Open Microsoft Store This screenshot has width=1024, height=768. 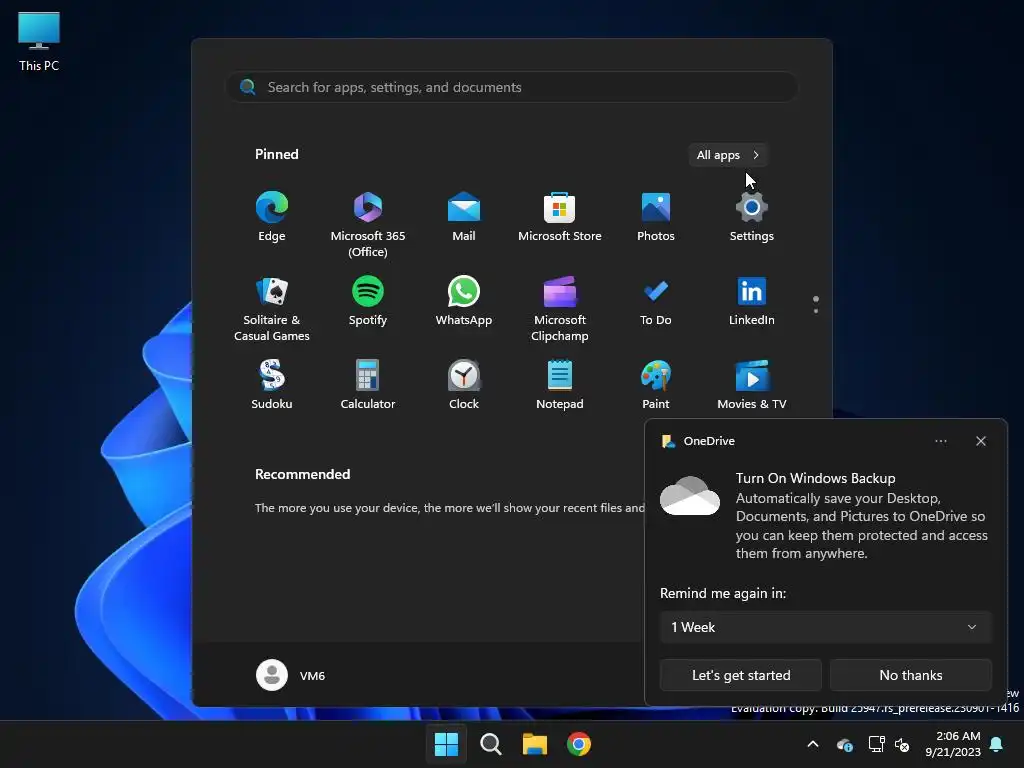pos(560,217)
